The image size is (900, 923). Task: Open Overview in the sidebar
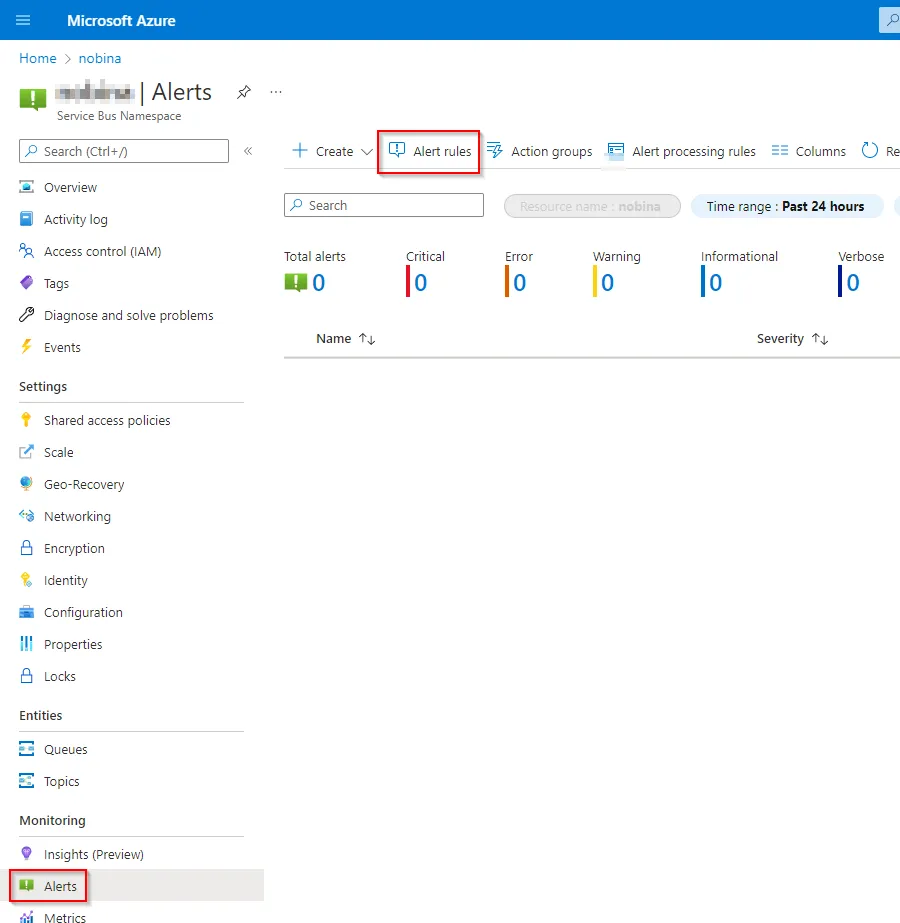click(70, 187)
